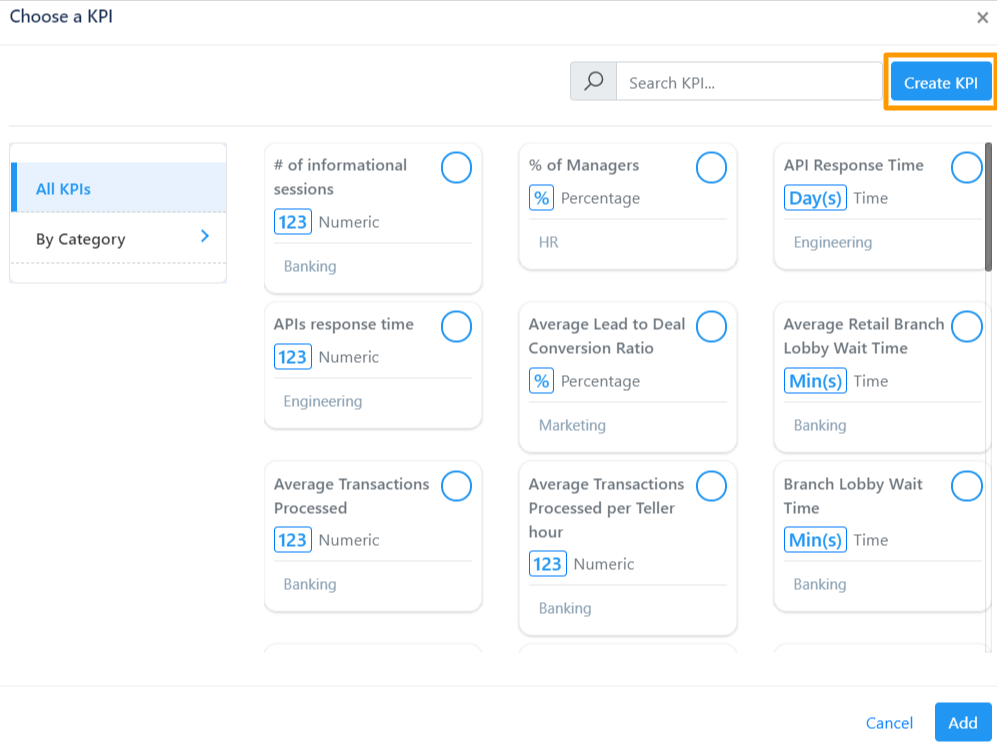Click the percentage icon on Lead to Deal card
Viewport: 997px width, 742px height.
[x=541, y=381]
